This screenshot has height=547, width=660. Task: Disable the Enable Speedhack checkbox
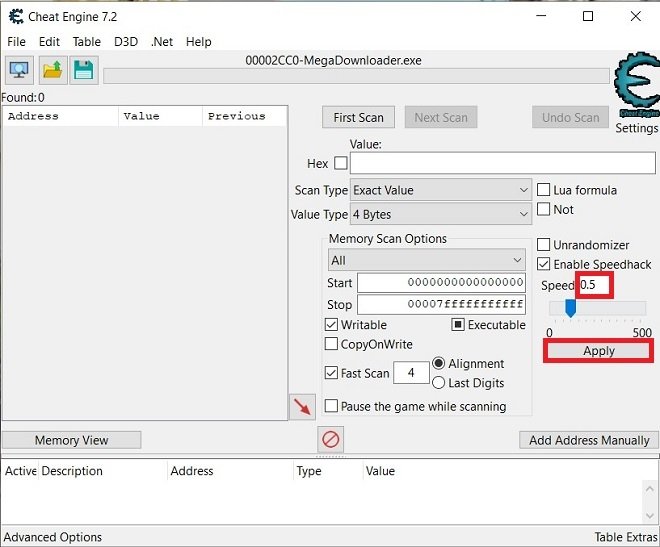[543, 264]
